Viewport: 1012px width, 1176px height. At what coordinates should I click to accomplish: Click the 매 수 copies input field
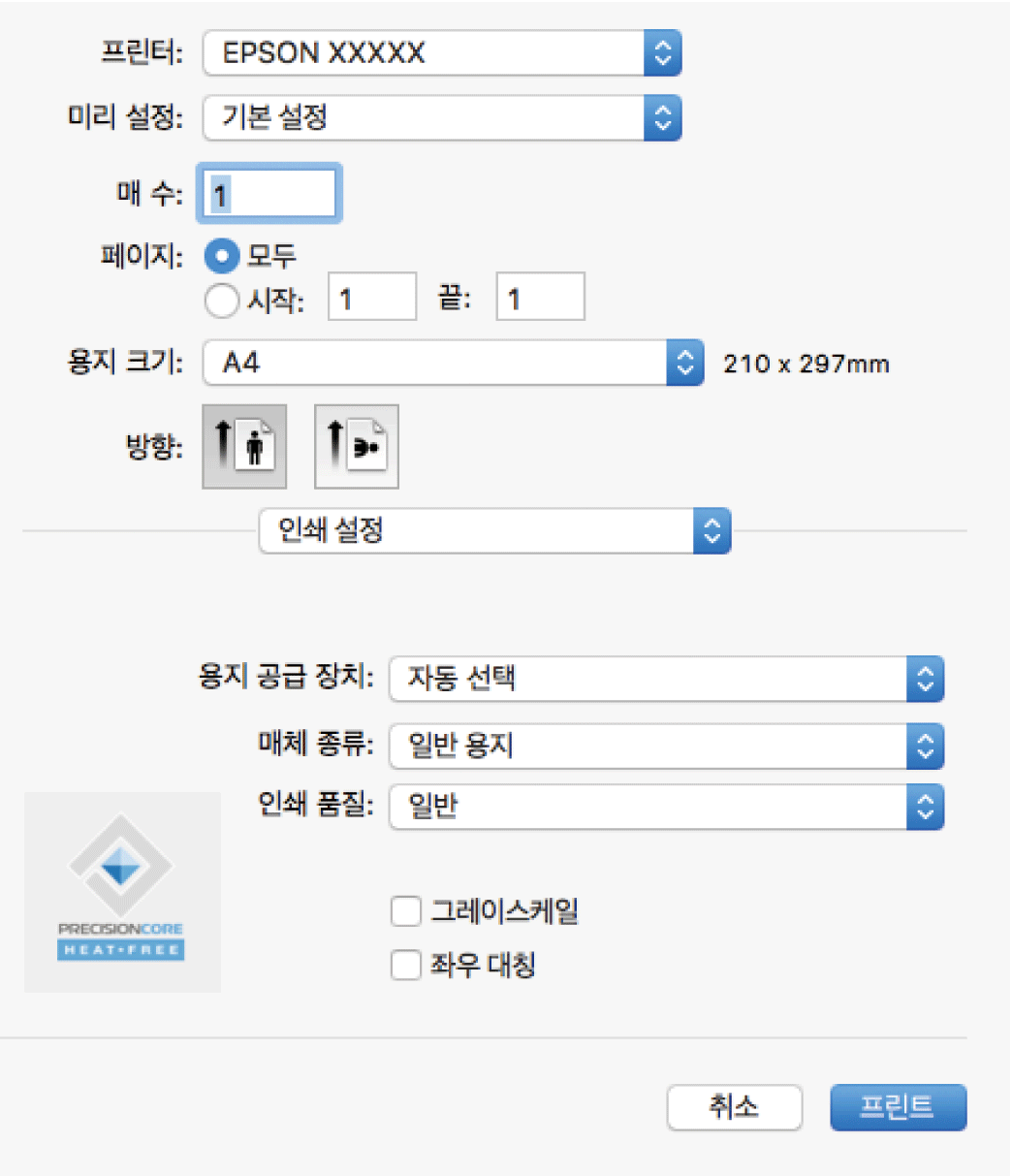coord(269,194)
